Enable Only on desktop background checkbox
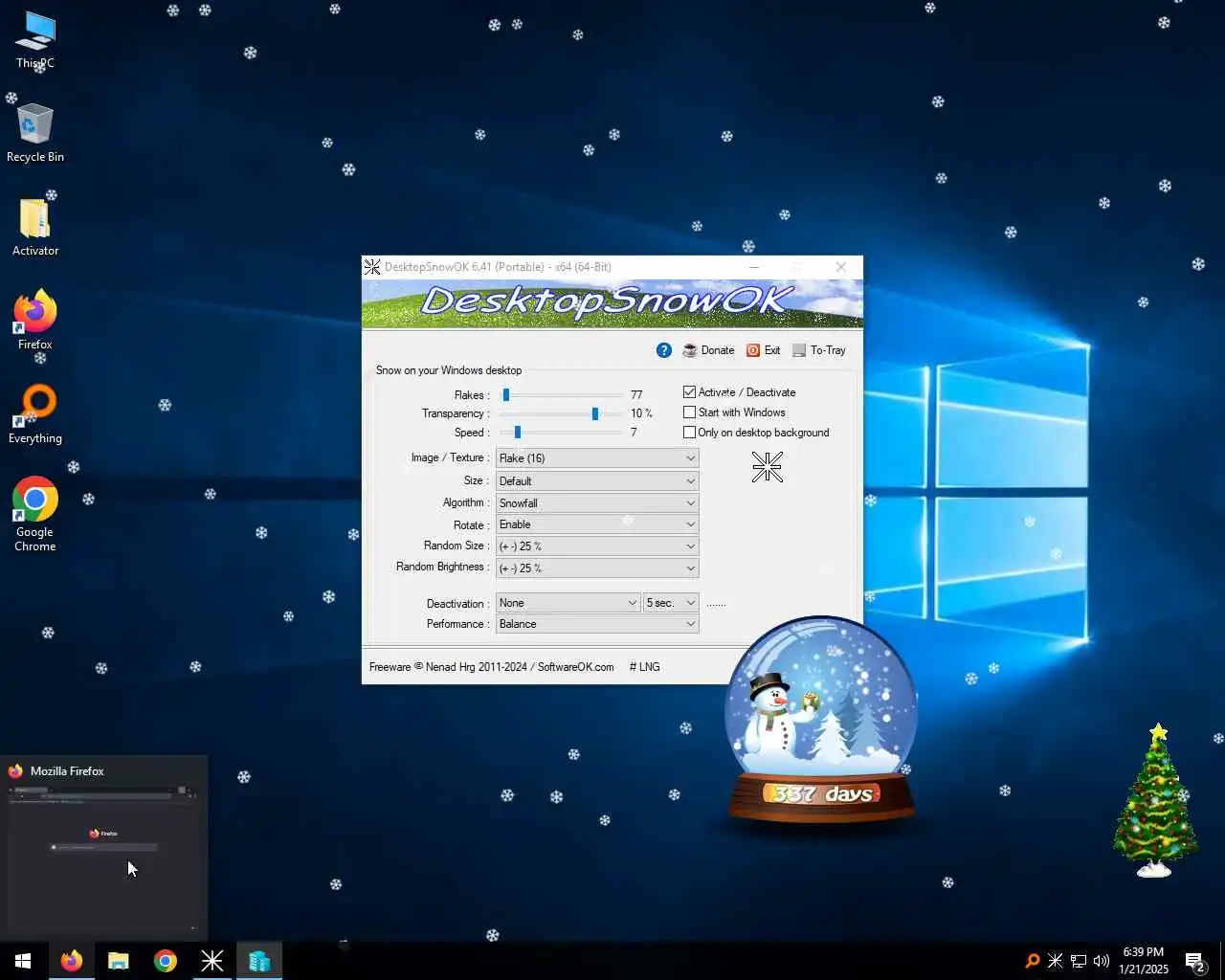 pyautogui.click(x=689, y=433)
